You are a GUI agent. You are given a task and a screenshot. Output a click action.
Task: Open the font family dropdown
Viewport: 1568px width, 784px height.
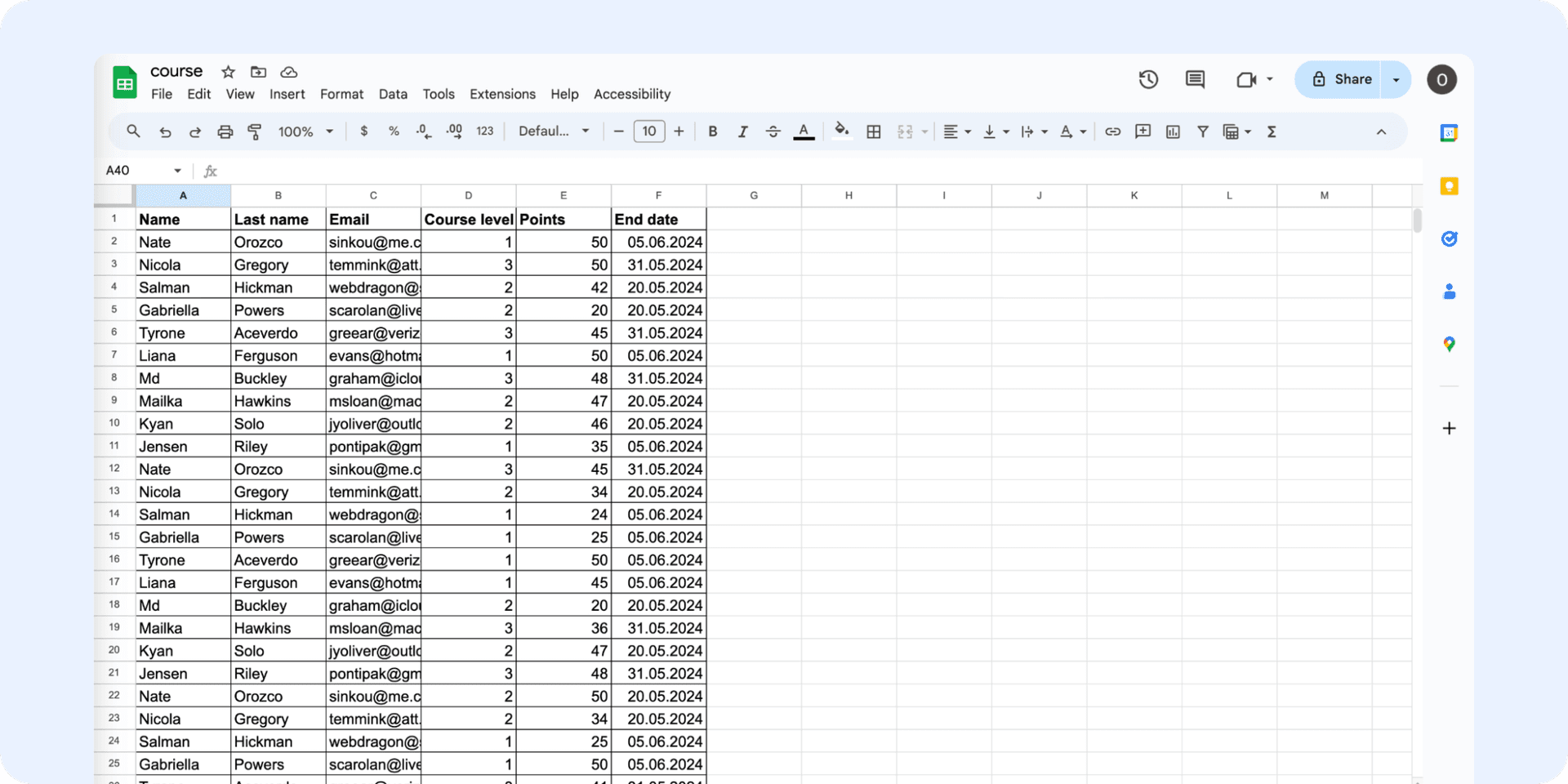pyautogui.click(x=554, y=131)
